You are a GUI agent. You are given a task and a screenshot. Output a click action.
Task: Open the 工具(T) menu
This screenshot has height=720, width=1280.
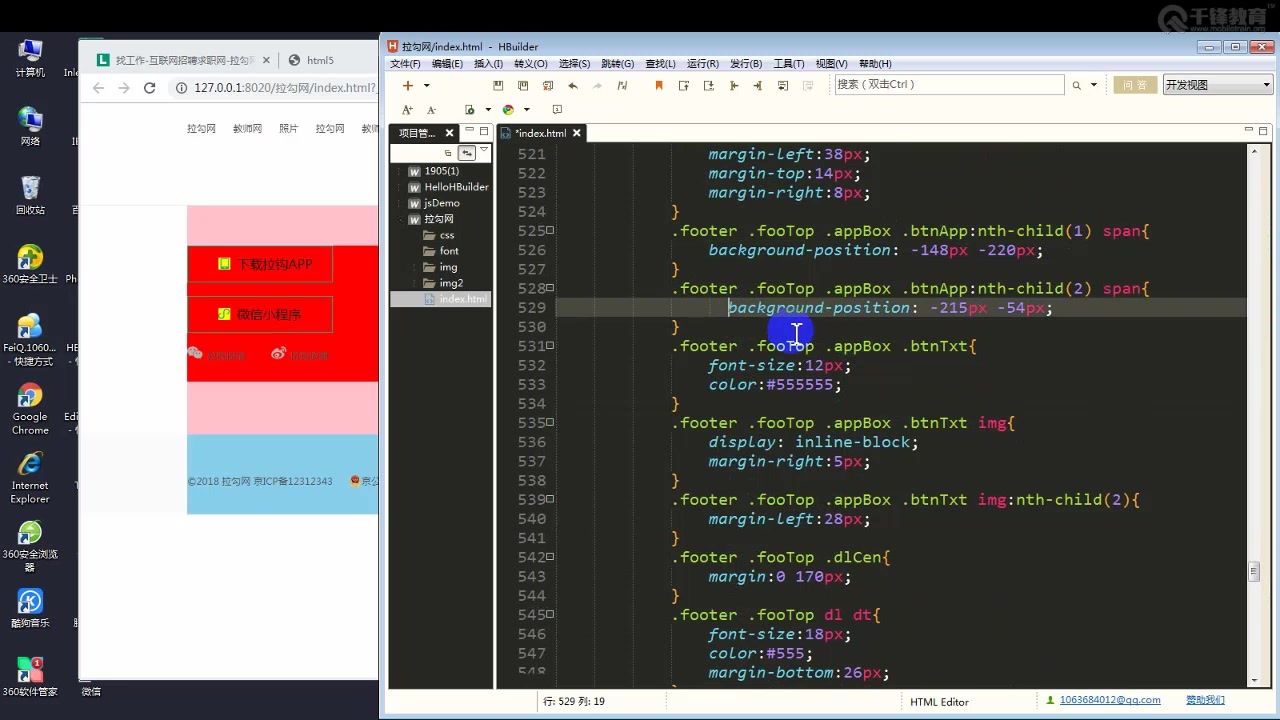(x=789, y=64)
